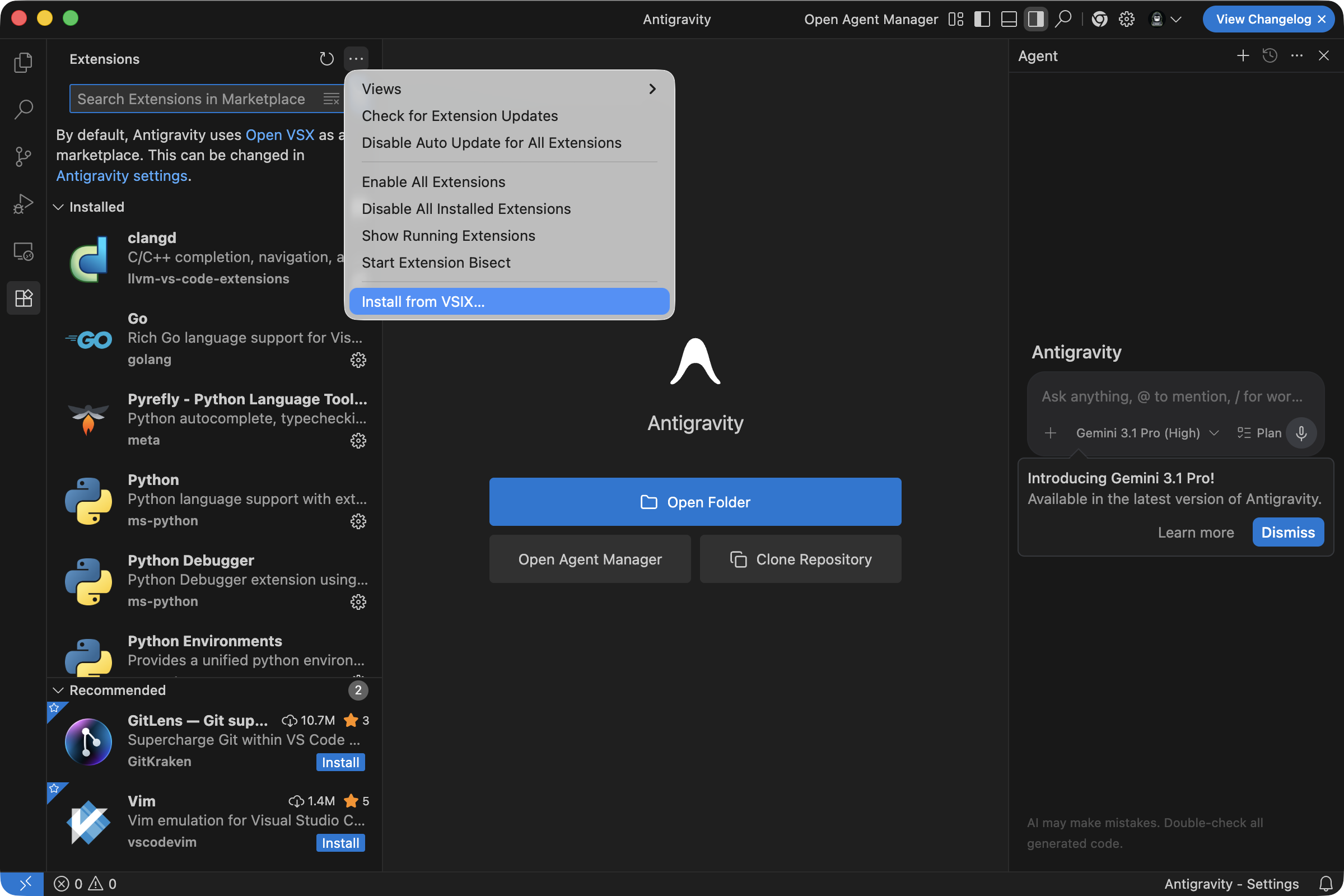Show errors and warnings problems count
This screenshot has width=1344, height=896.
click(85, 884)
